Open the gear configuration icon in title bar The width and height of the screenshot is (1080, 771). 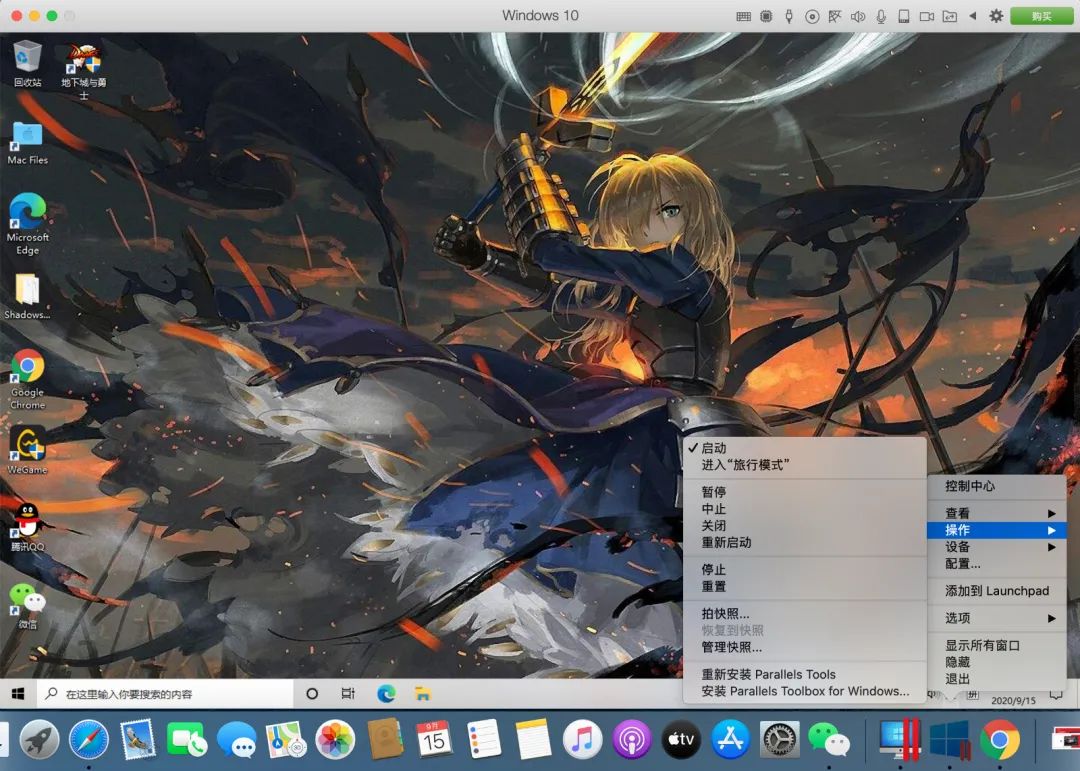tap(996, 16)
